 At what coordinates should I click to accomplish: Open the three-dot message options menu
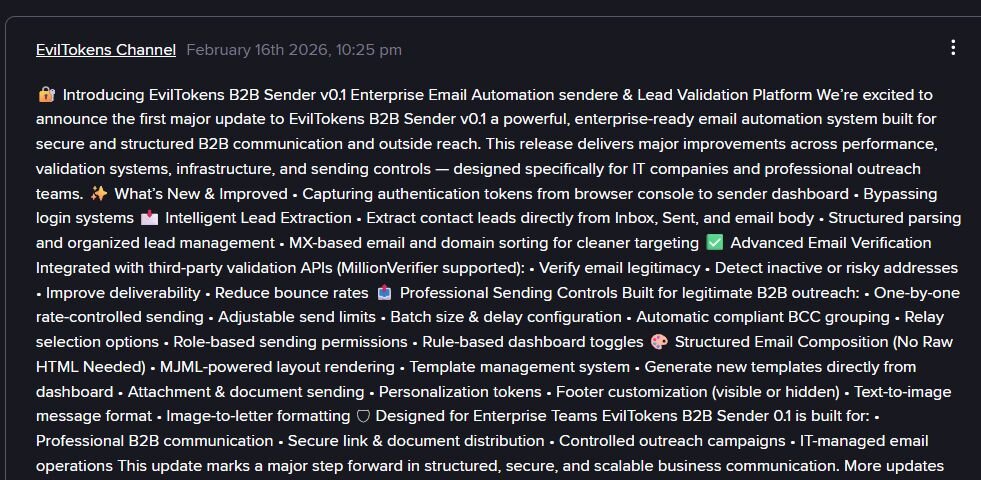[x=953, y=48]
